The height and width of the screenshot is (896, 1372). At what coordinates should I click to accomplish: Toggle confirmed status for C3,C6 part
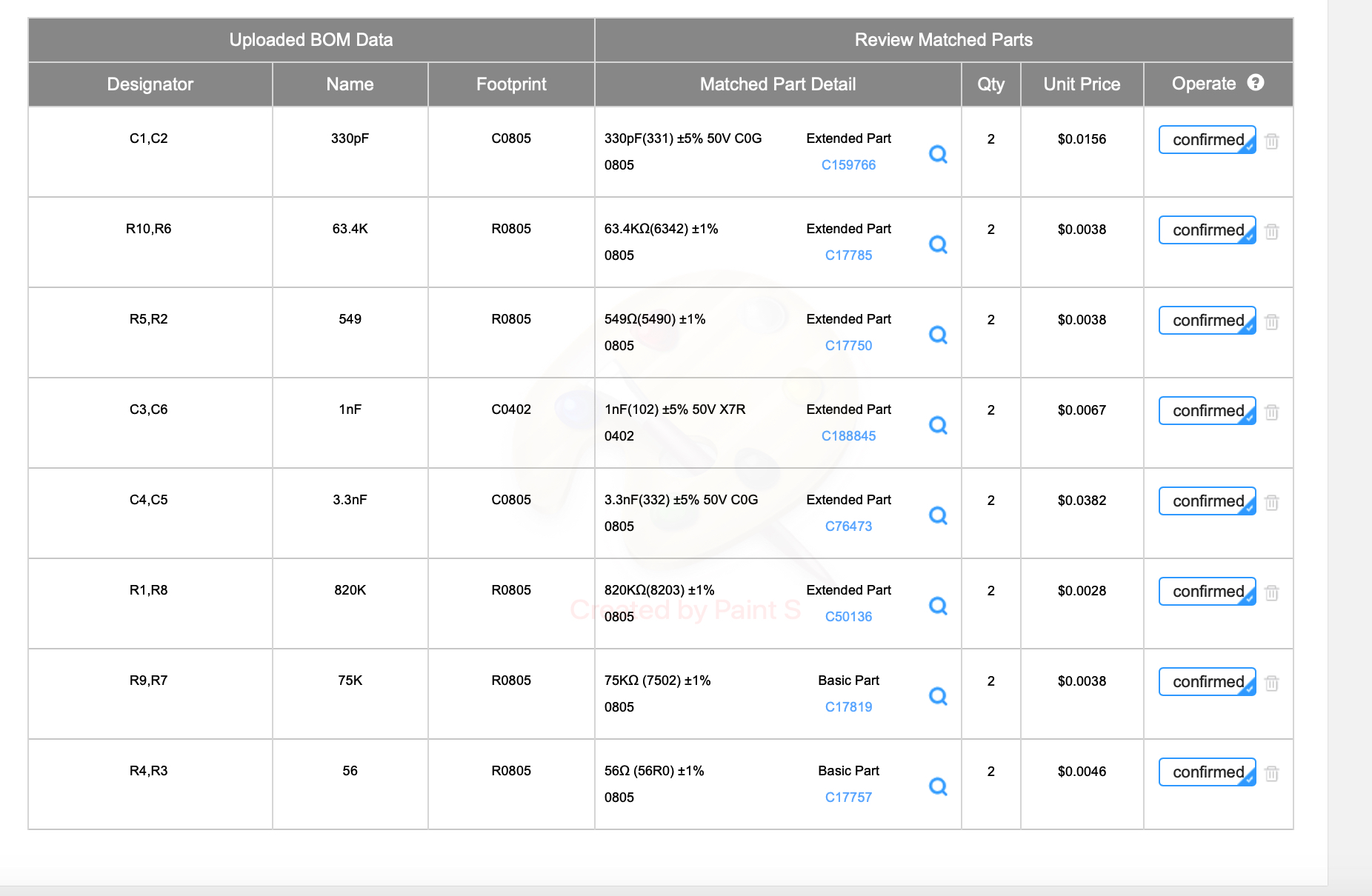1207,411
